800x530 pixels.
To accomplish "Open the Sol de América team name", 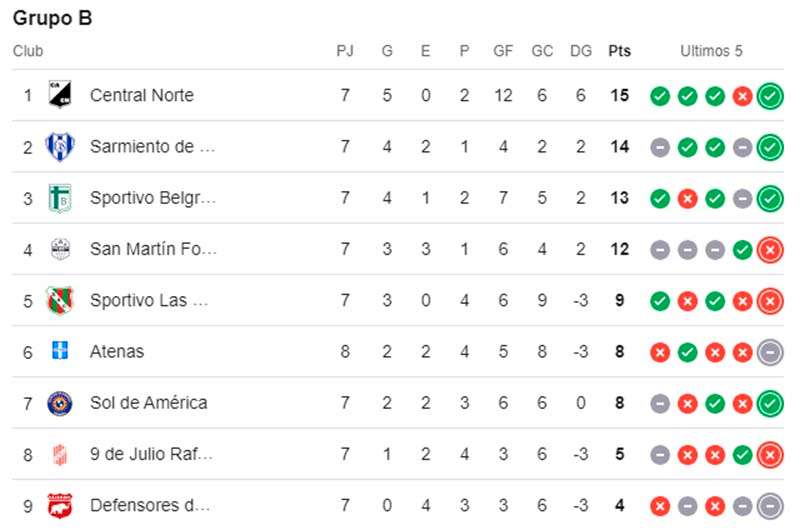I will (148, 403).
